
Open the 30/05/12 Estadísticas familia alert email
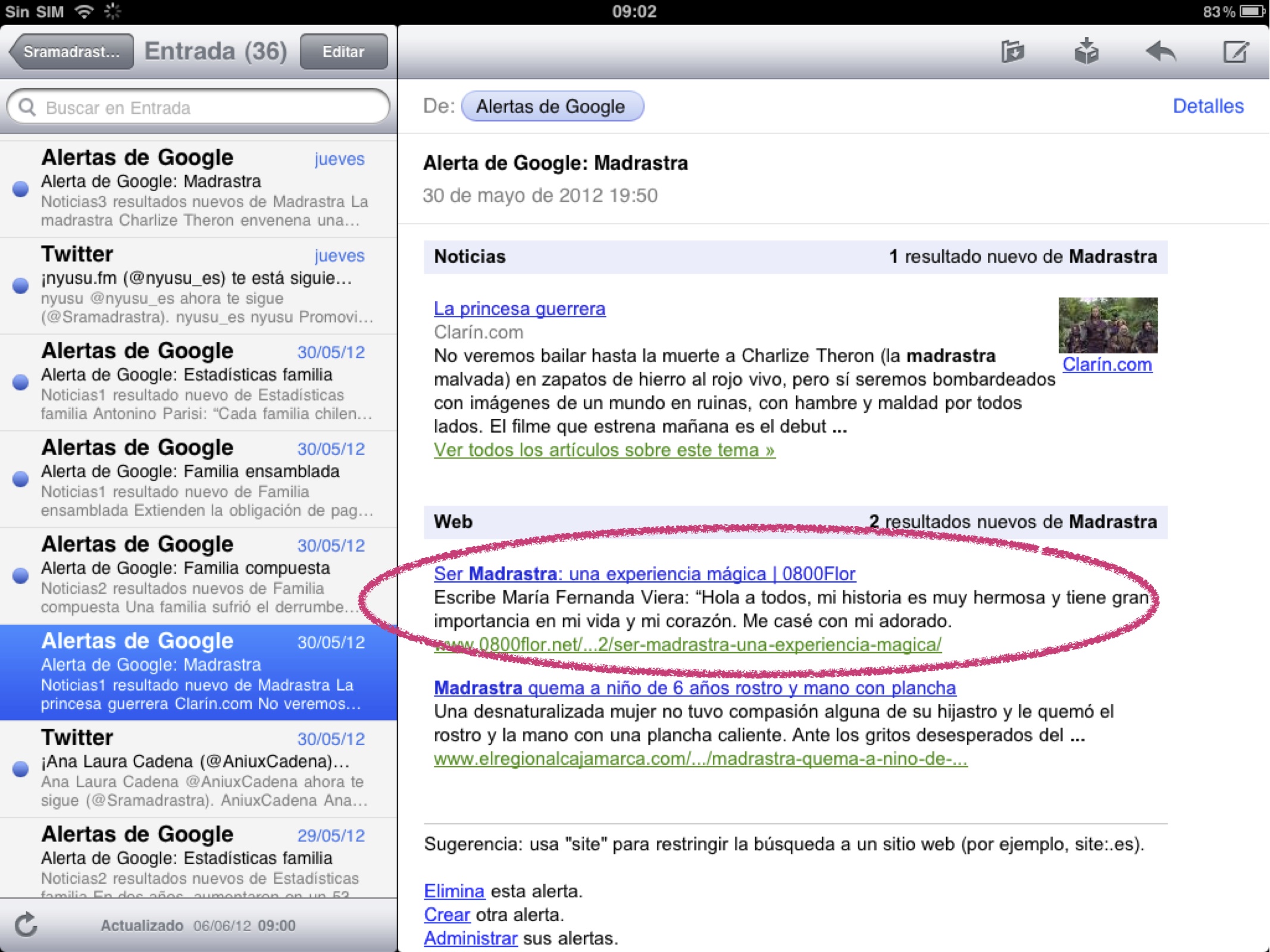pos(198,382)
